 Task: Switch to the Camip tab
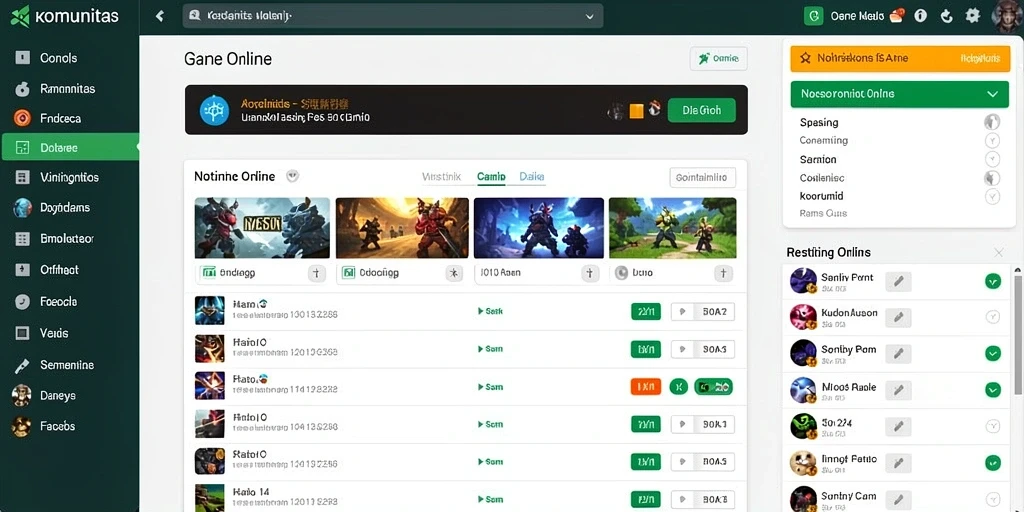[x=491, y=176]
